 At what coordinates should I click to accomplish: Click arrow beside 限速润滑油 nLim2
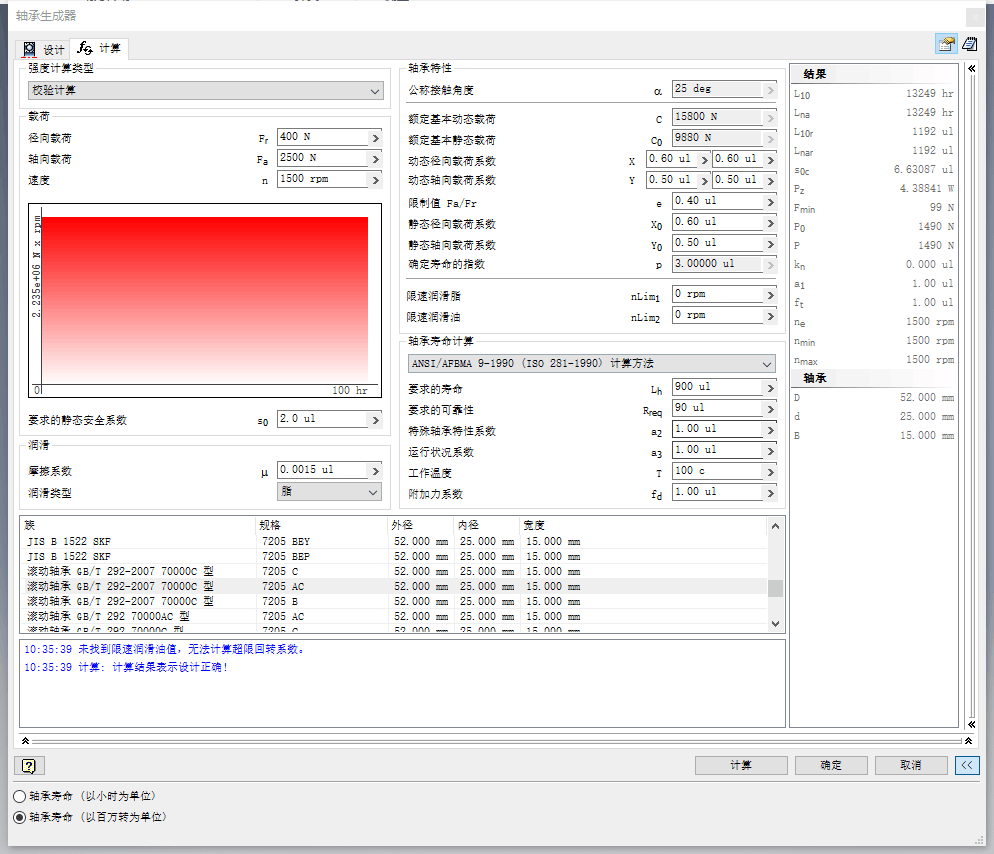click(771, 316)
